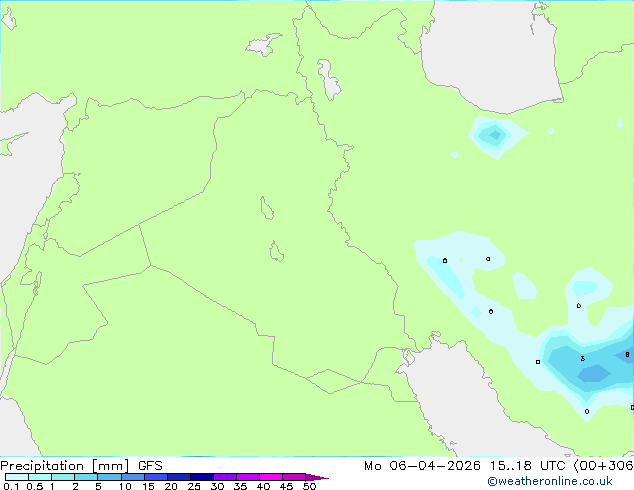634x490 pixels.
Task: Click the legend value '20'
Action: (171, 486)
